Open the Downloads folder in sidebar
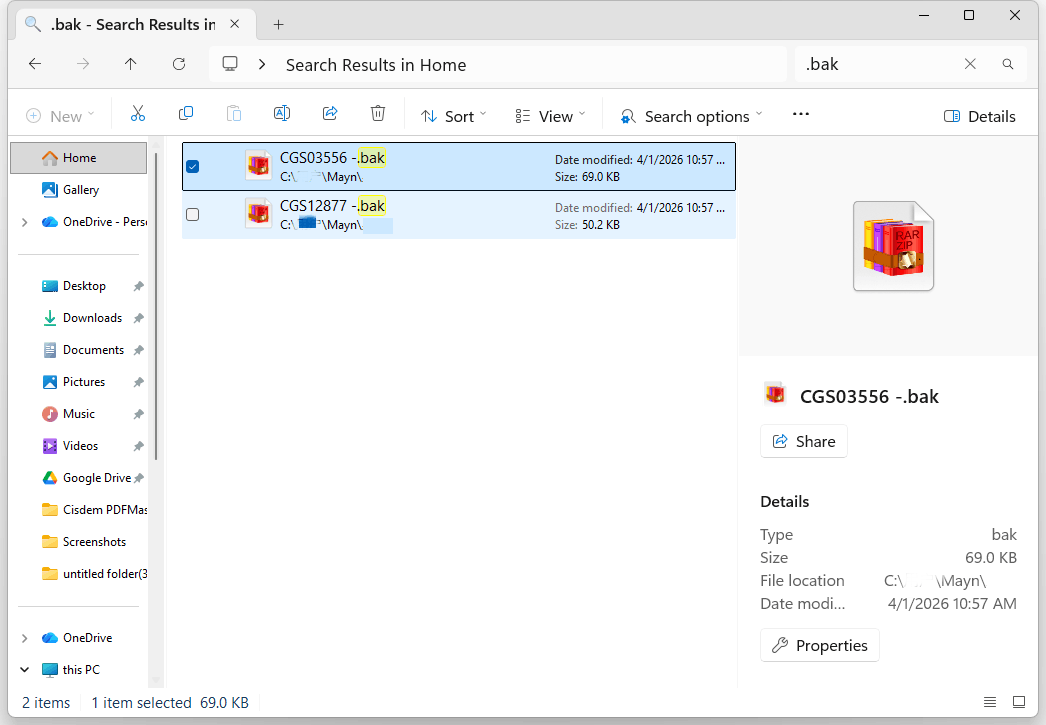Image resolution: width=1046 pixels, height=725 pixels. [93, 317]
